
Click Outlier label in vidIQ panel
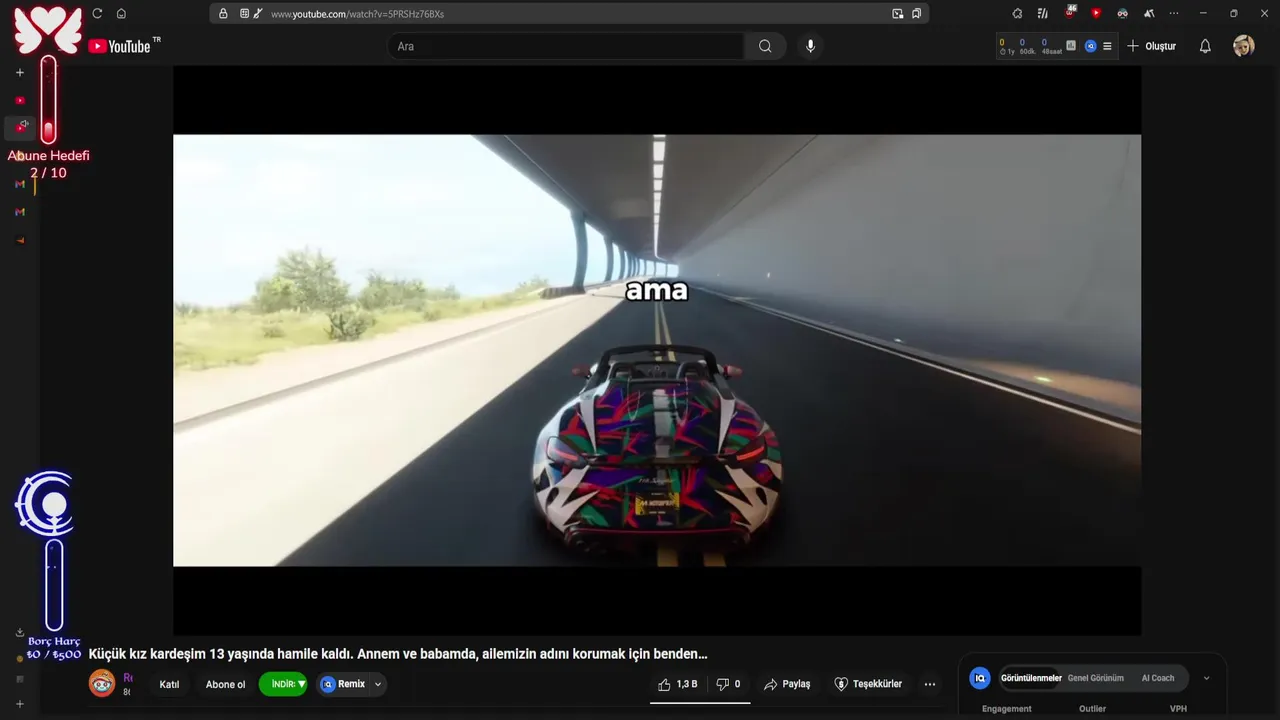pyautogui.click(x=1093, y=708)
